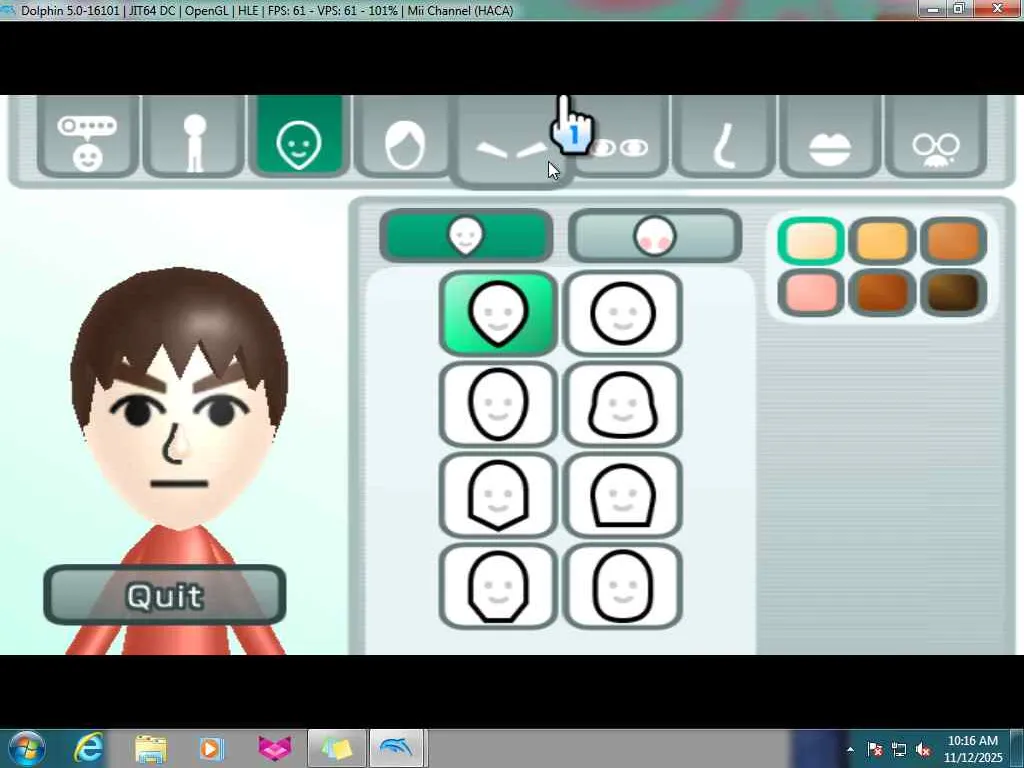
Task: Select the flat-bottom trapezoid face shape
Action: click(x=622, y=495)
